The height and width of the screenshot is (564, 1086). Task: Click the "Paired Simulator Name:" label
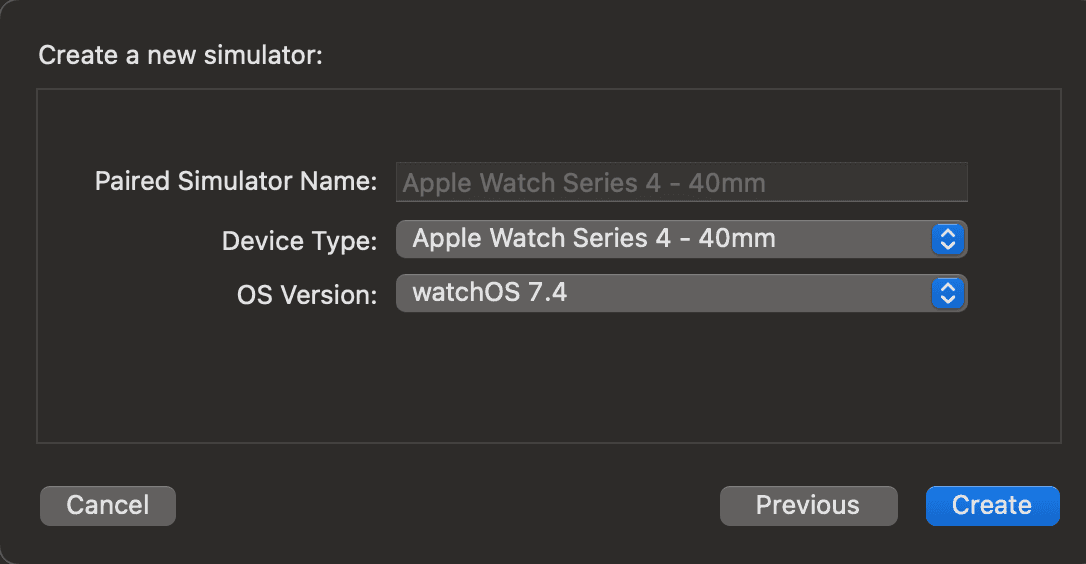click(x=236, y=181)
